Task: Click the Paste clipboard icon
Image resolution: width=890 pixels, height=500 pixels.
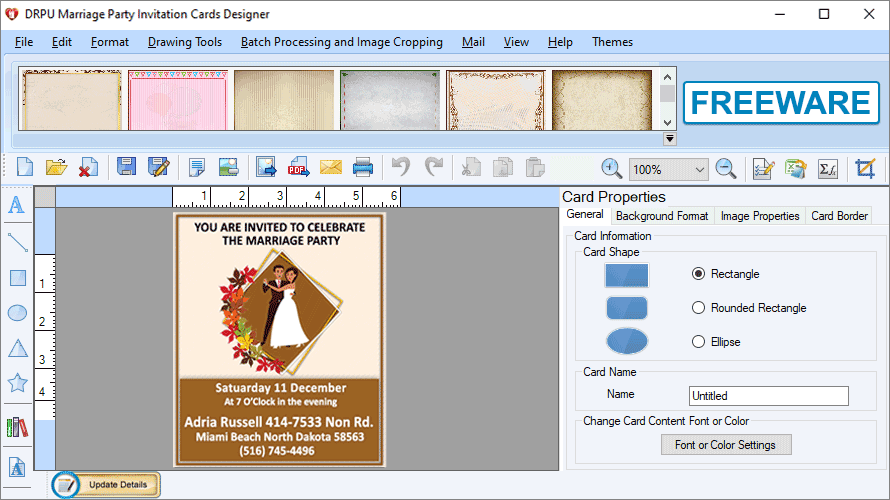Action: click(535, 167)
